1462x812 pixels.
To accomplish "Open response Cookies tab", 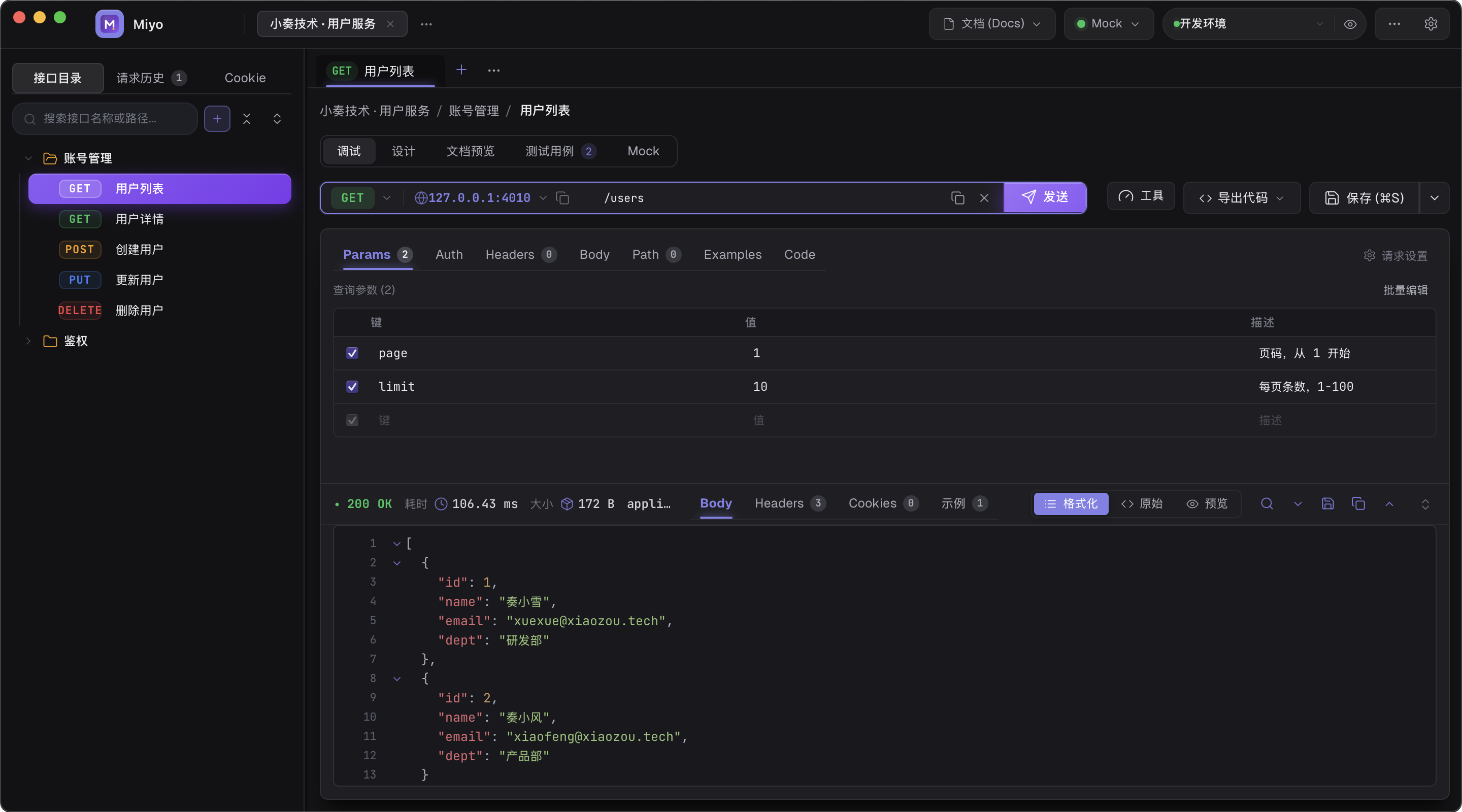I will coord(883,503).
